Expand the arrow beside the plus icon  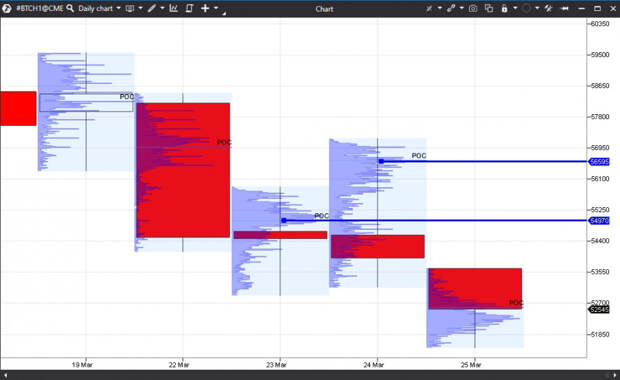216,8
